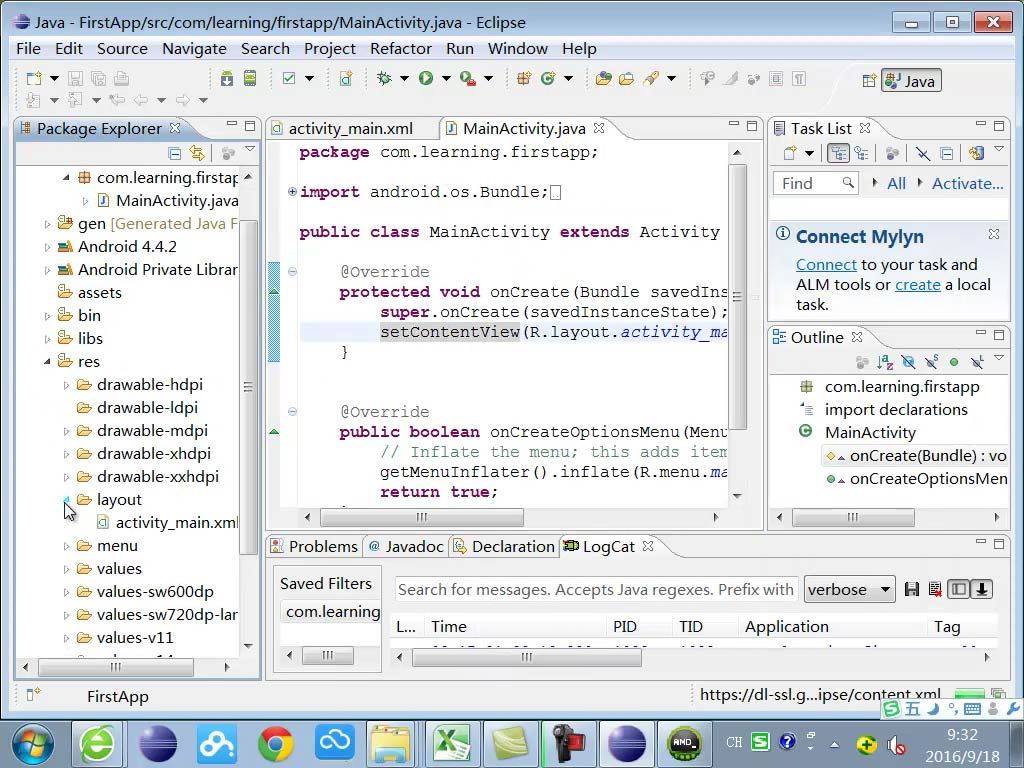Open the Debug dropdown arrow
This screenshot has width=1024, height=768.
404,79
